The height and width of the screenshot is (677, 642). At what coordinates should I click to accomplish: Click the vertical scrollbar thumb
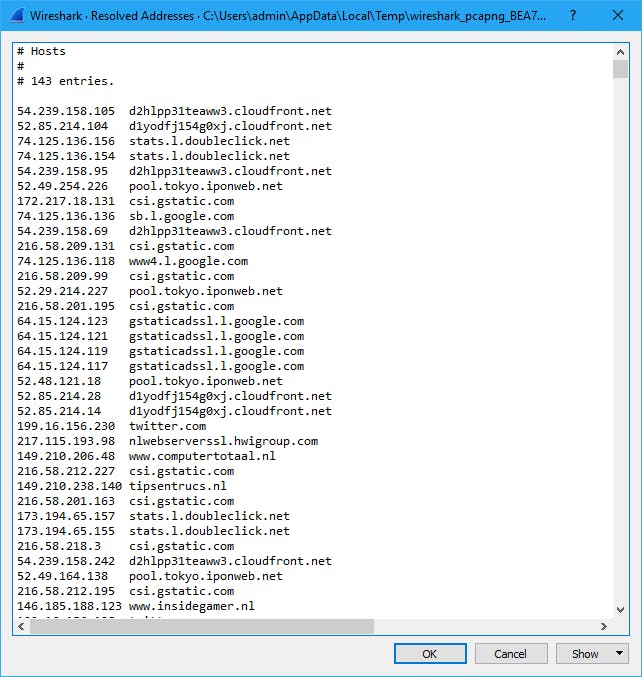point(620,69)
